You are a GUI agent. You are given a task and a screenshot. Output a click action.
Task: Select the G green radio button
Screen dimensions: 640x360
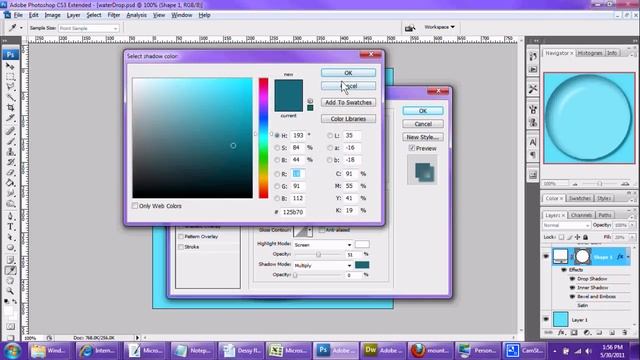point(277,187)
